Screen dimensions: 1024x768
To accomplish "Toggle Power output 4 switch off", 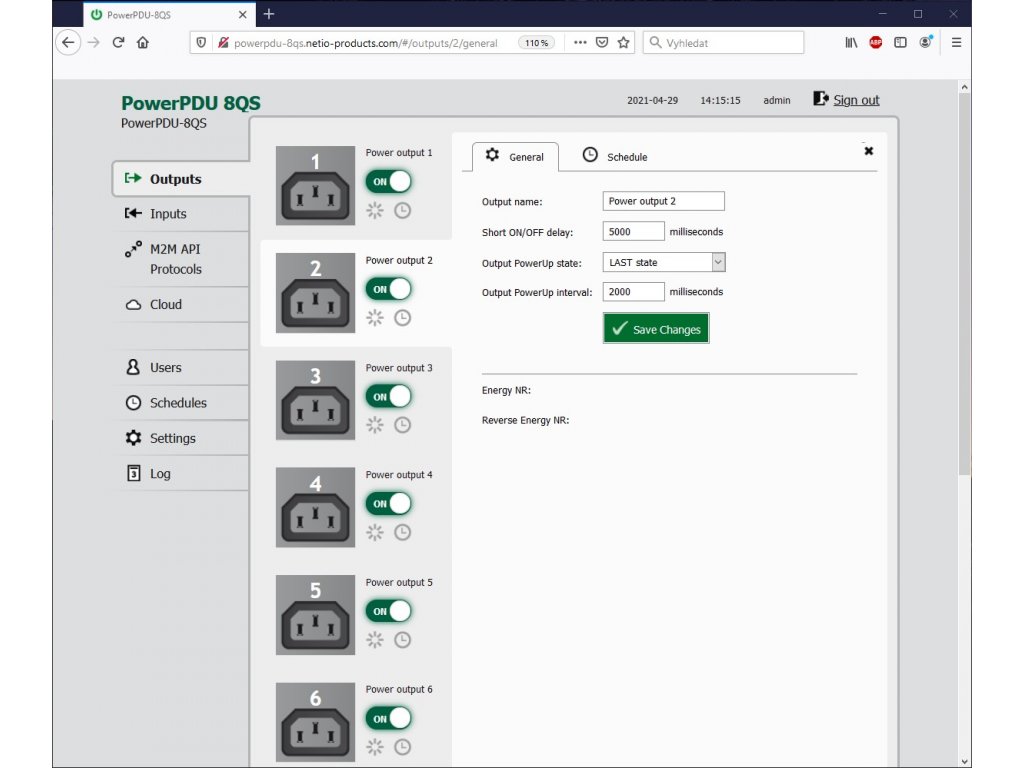I will (x=389, y=504).
